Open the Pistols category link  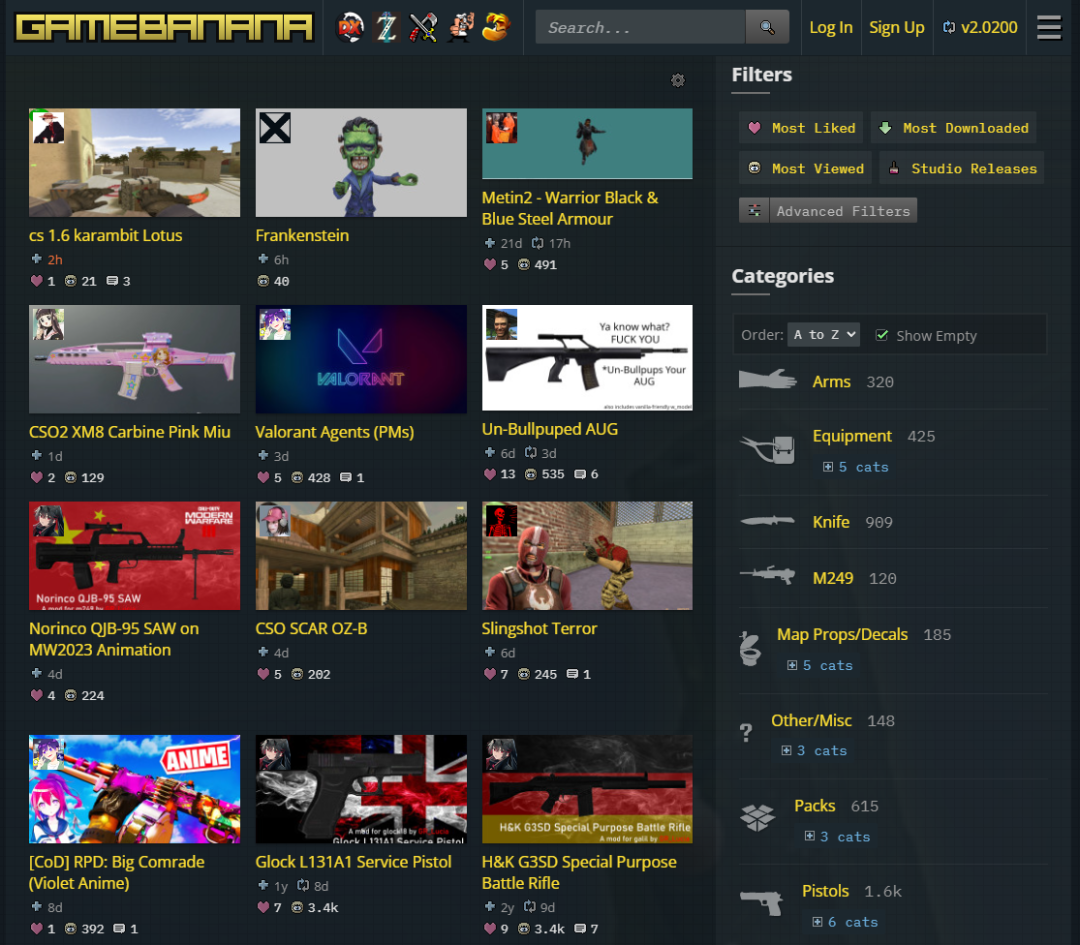825,891
